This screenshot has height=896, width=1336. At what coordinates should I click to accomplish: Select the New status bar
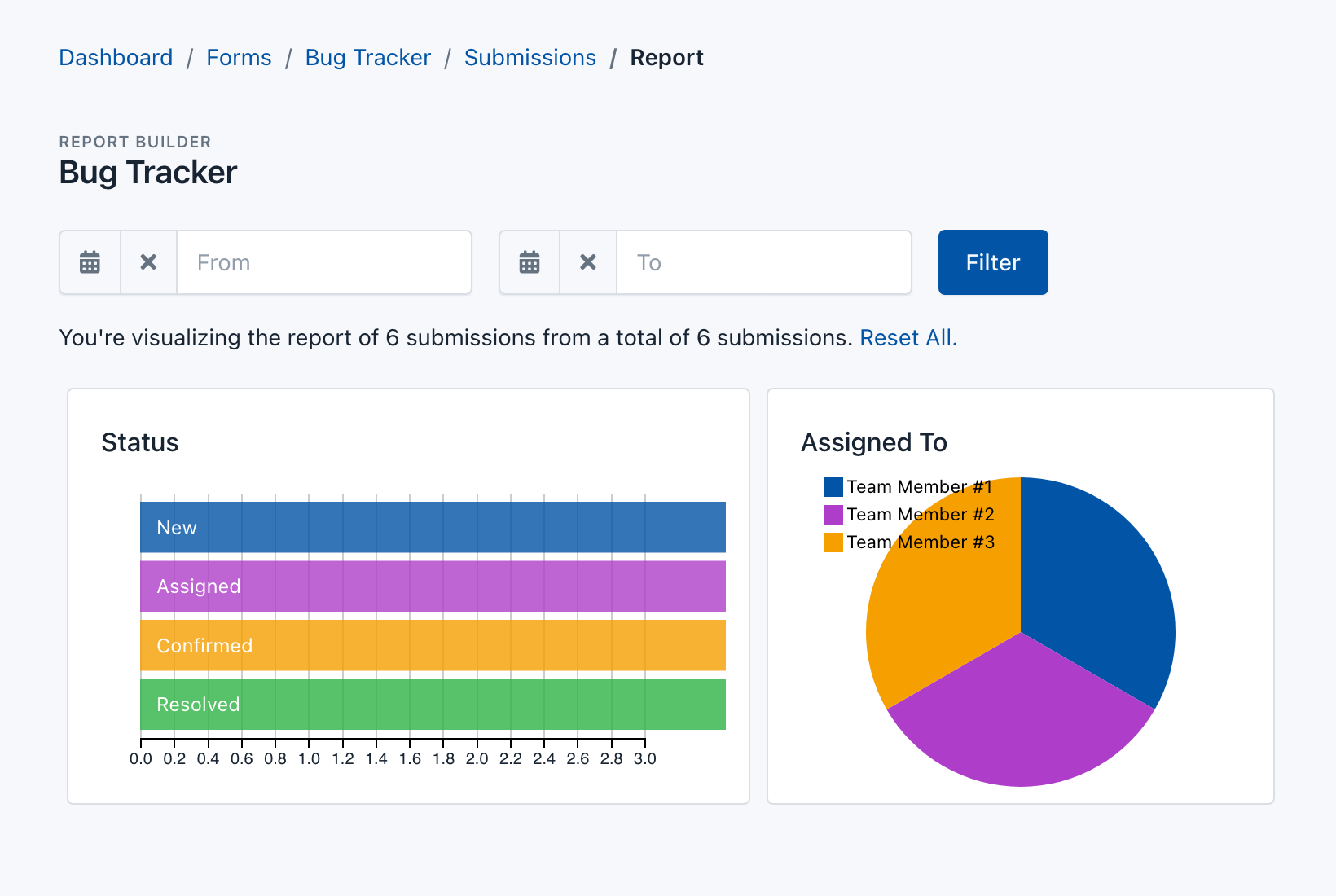[433, 527]
